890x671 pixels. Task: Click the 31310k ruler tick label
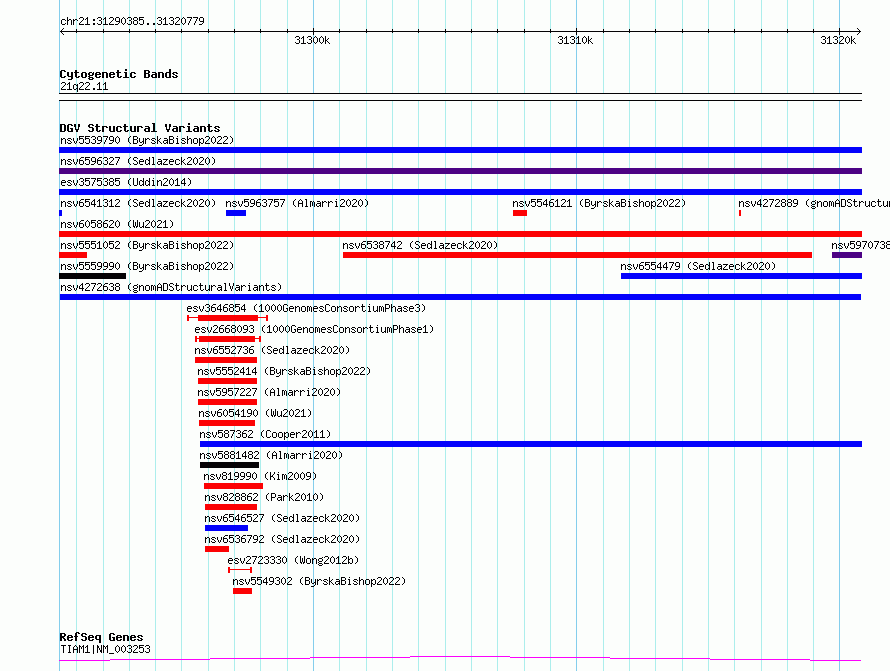pyautogui.click(x=575, y=40)
